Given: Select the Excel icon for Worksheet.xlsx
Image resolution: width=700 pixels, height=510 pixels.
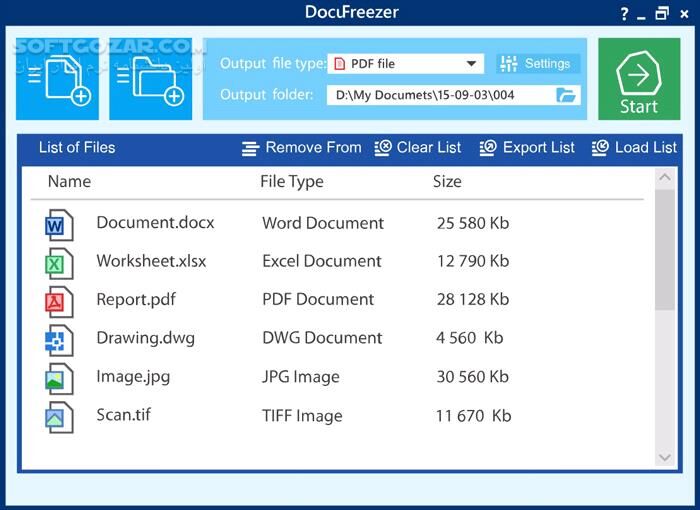Looking at the screenshot, I should tap(59, 263).
